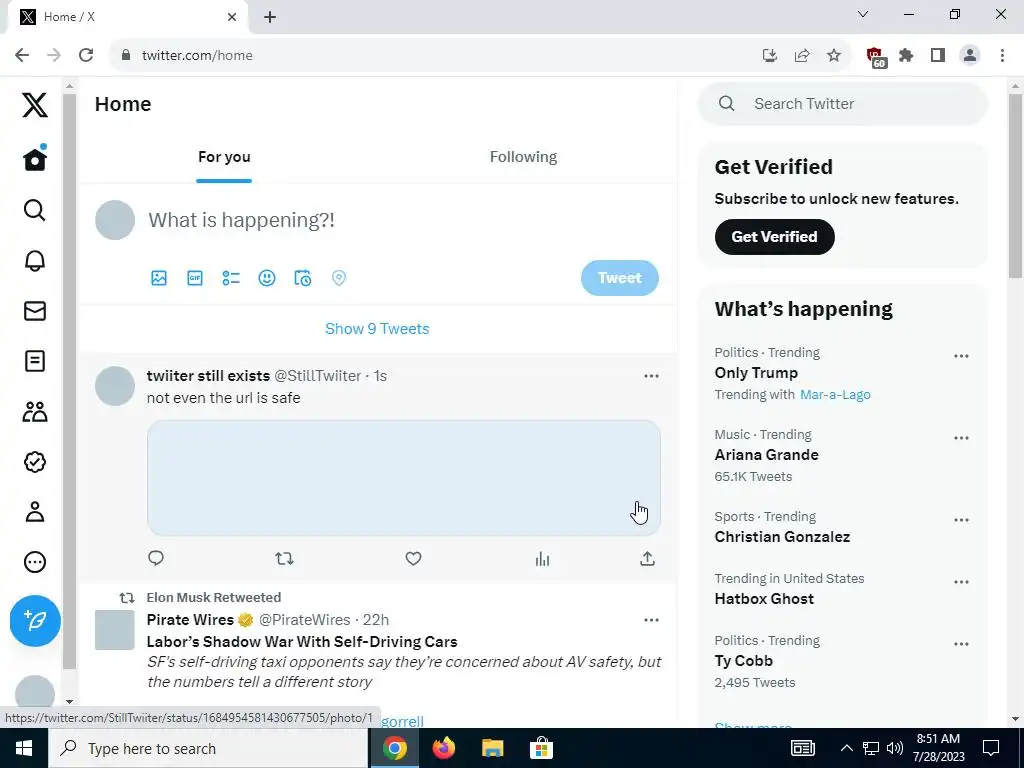
Task: Open options for Christian Gonzalez trend
Action: pyautogui.click(x=961, y=520)
